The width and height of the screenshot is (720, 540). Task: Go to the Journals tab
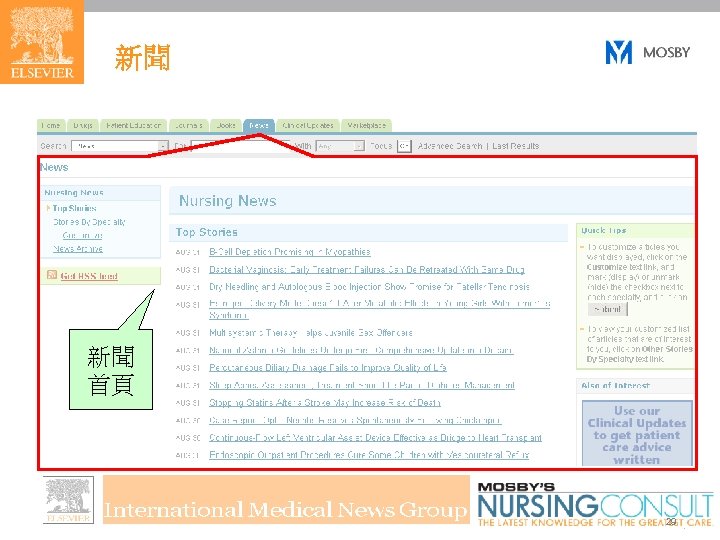(189, 125)
